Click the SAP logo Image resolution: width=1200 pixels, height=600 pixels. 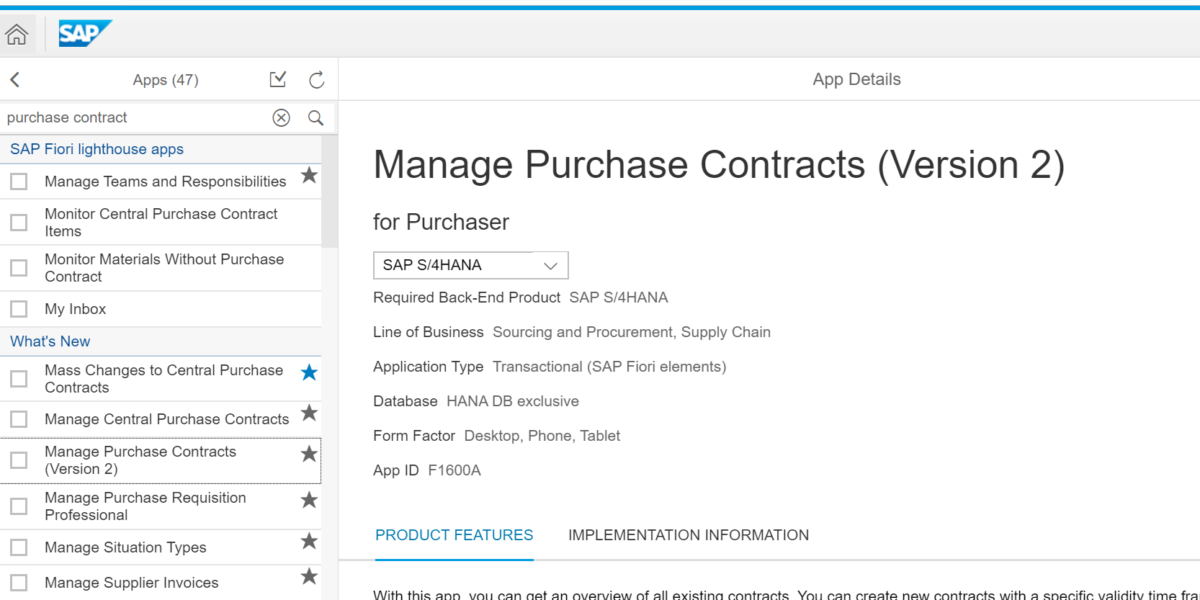coord(84,35)
